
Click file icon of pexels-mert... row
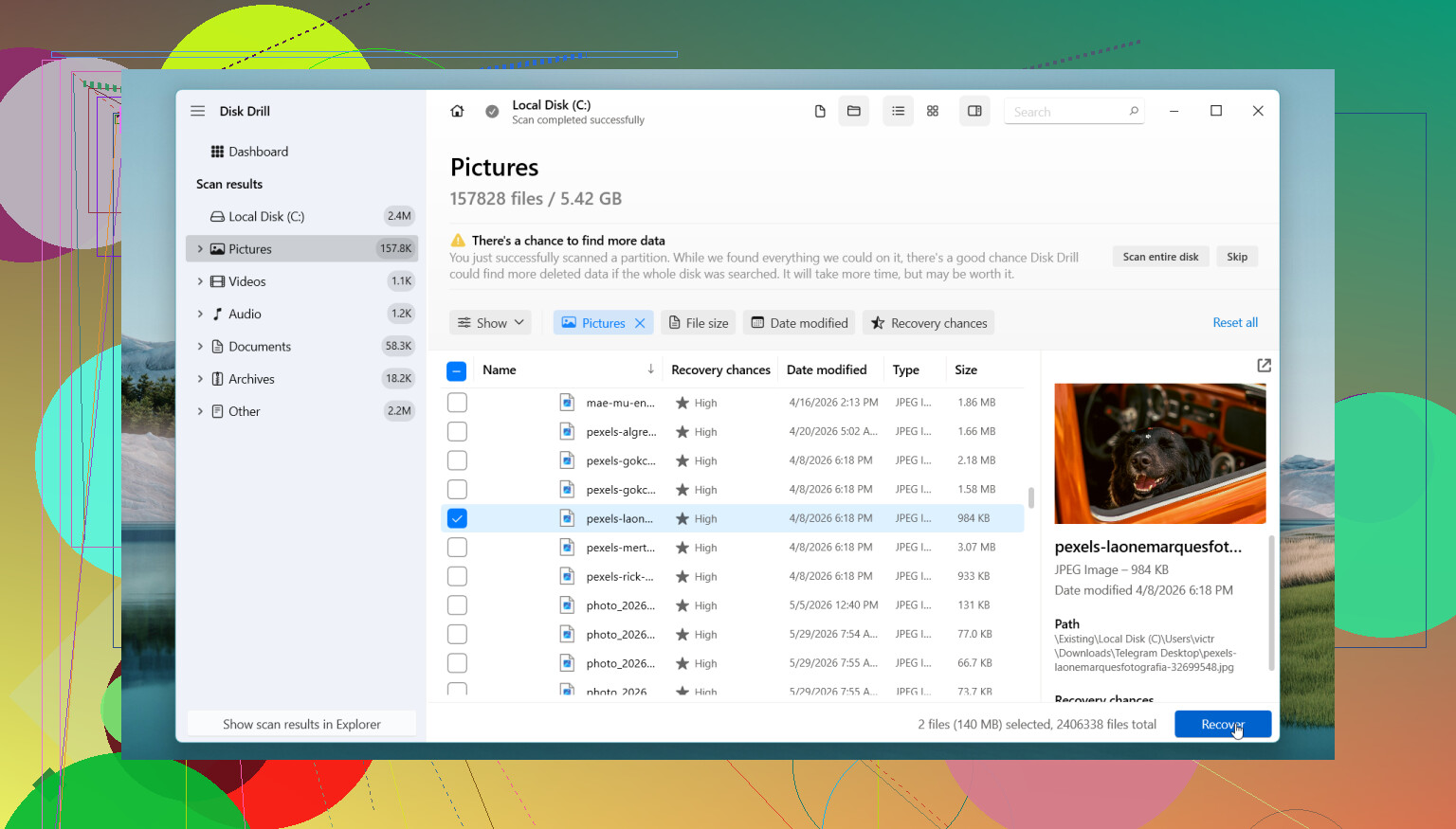[x=567, y=548]
